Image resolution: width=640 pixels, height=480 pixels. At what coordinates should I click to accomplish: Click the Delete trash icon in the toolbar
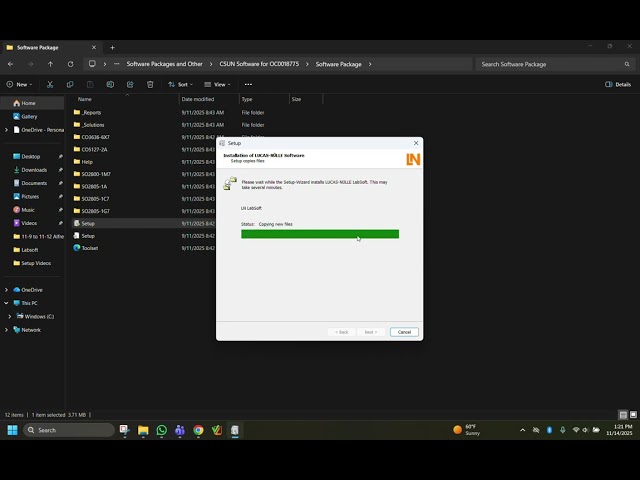click(150, 84)
